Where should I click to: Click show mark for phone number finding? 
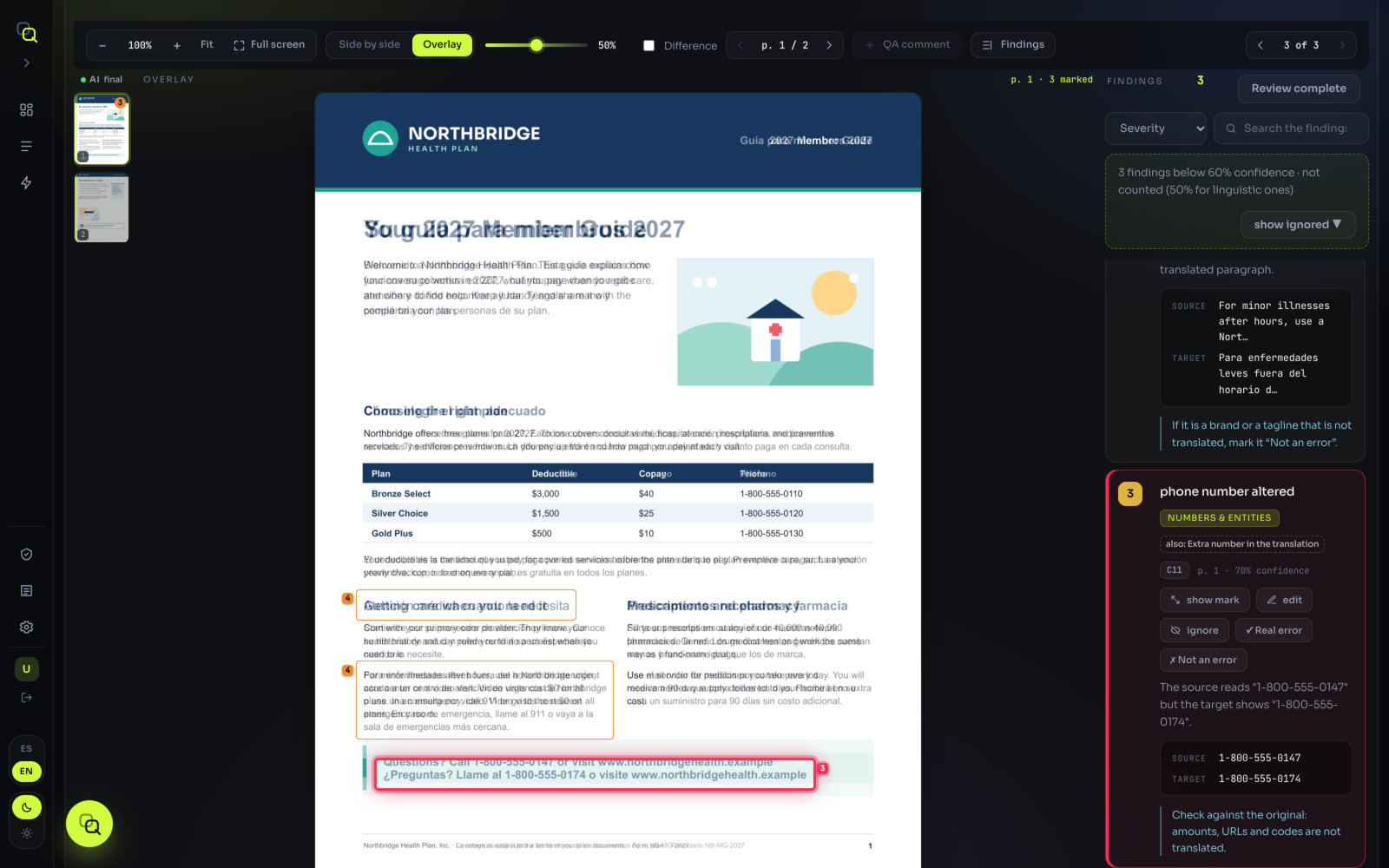(1204, 600)
